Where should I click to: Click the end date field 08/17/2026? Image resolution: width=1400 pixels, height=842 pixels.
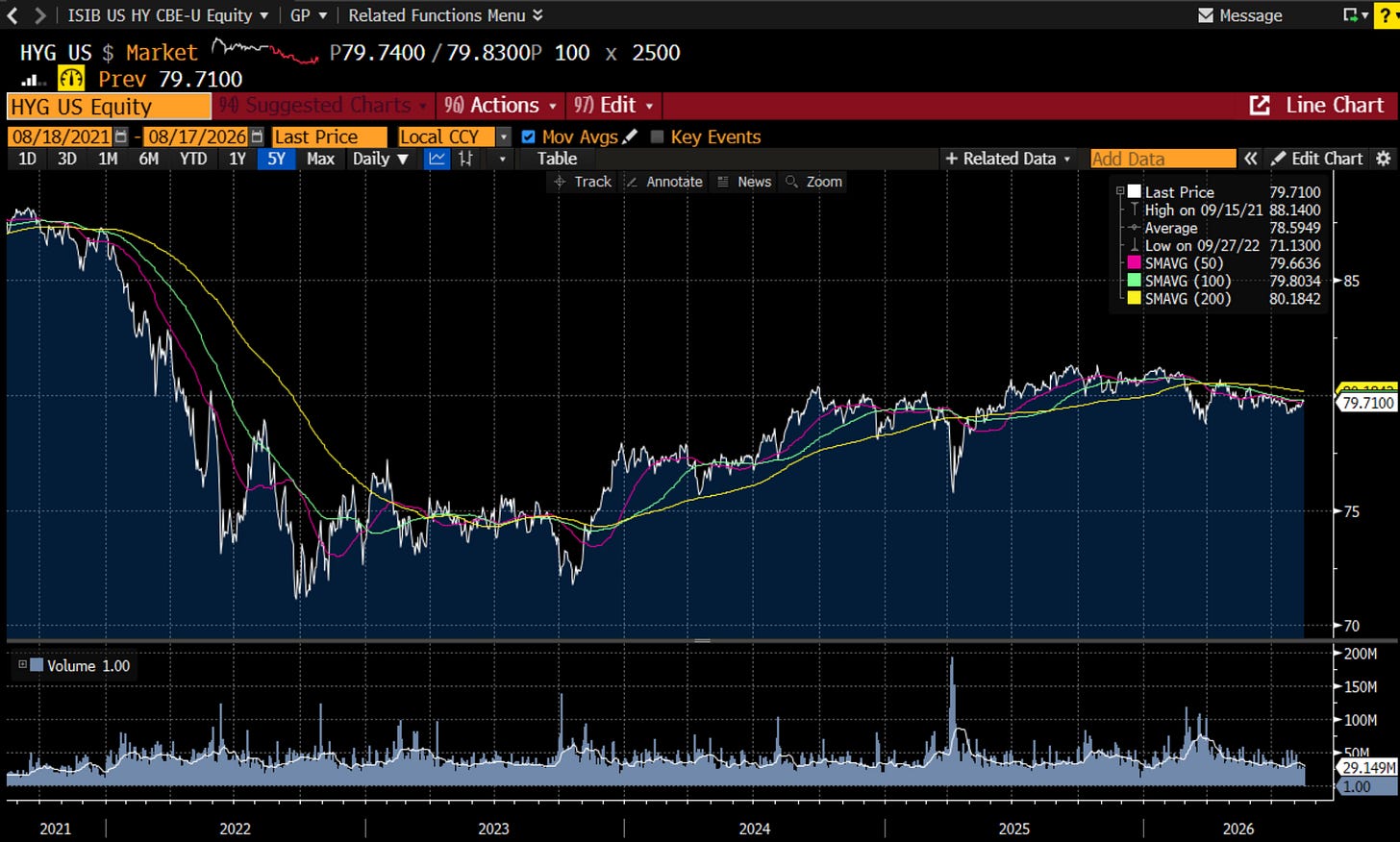point(197,136)
